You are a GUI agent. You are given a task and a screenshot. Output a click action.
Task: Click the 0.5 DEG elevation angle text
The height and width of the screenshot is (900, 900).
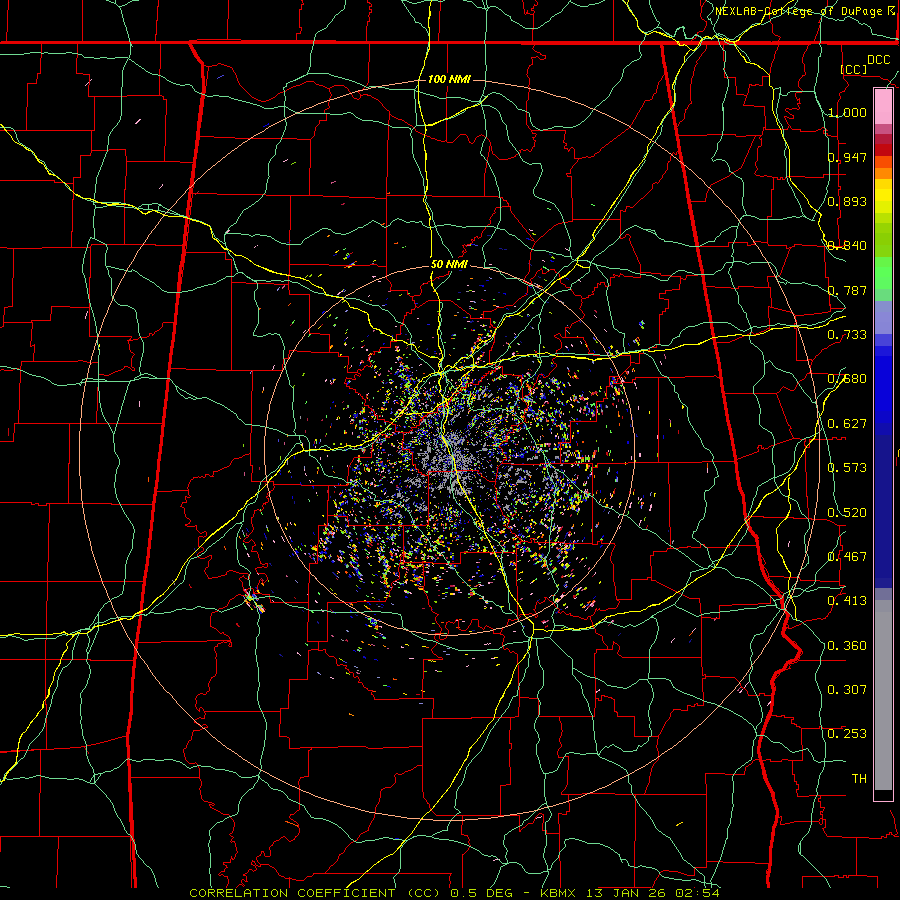coord(480,893)
